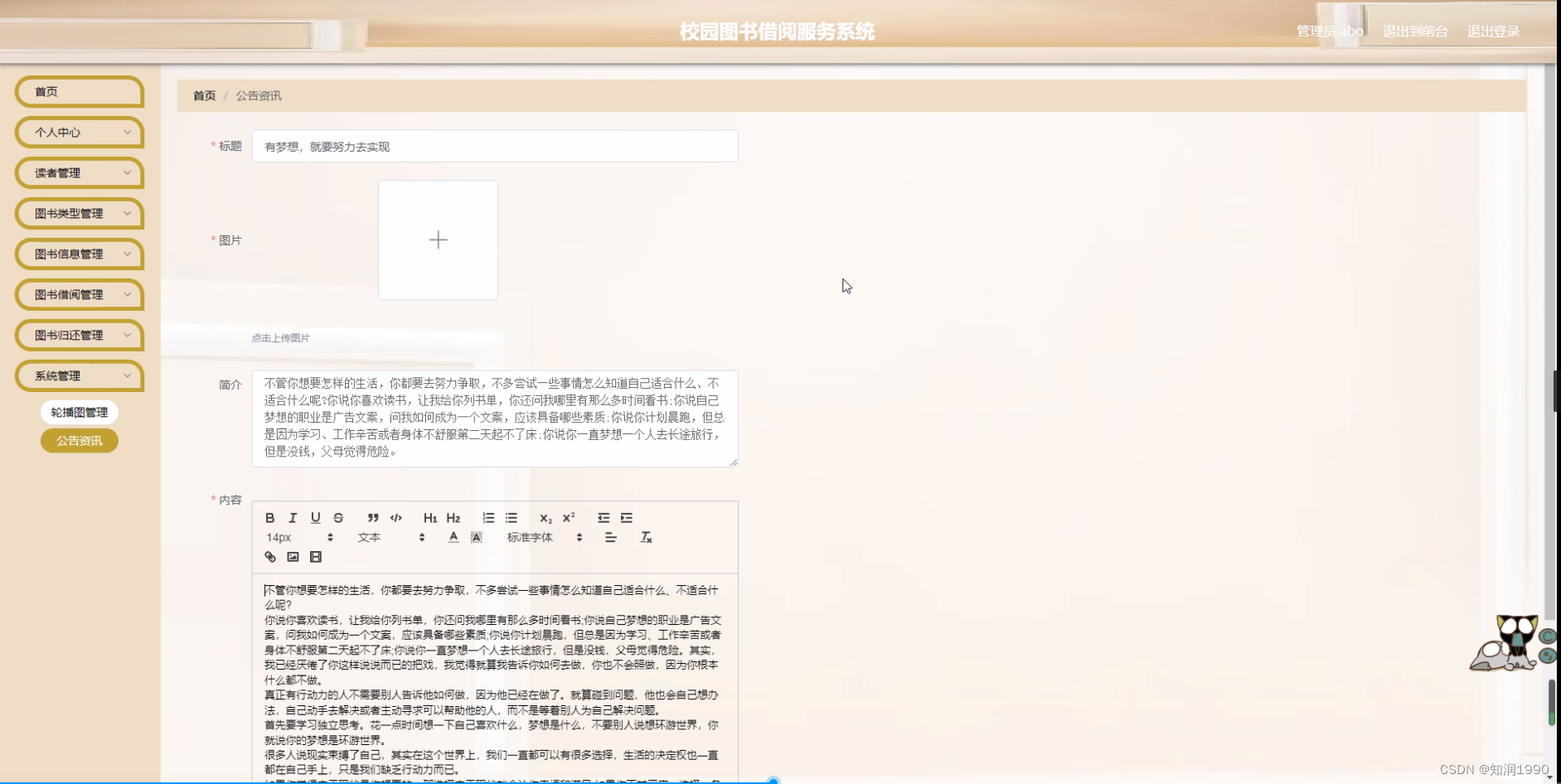
Task: Insert a hyperlink using the link icon
Action: [x=269, y=556]
